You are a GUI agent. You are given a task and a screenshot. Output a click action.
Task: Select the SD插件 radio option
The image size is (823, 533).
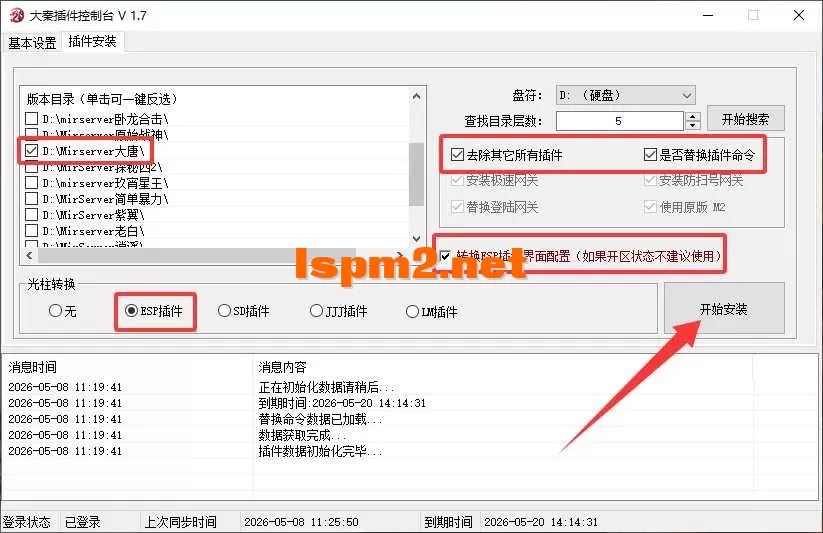(224, 311)
